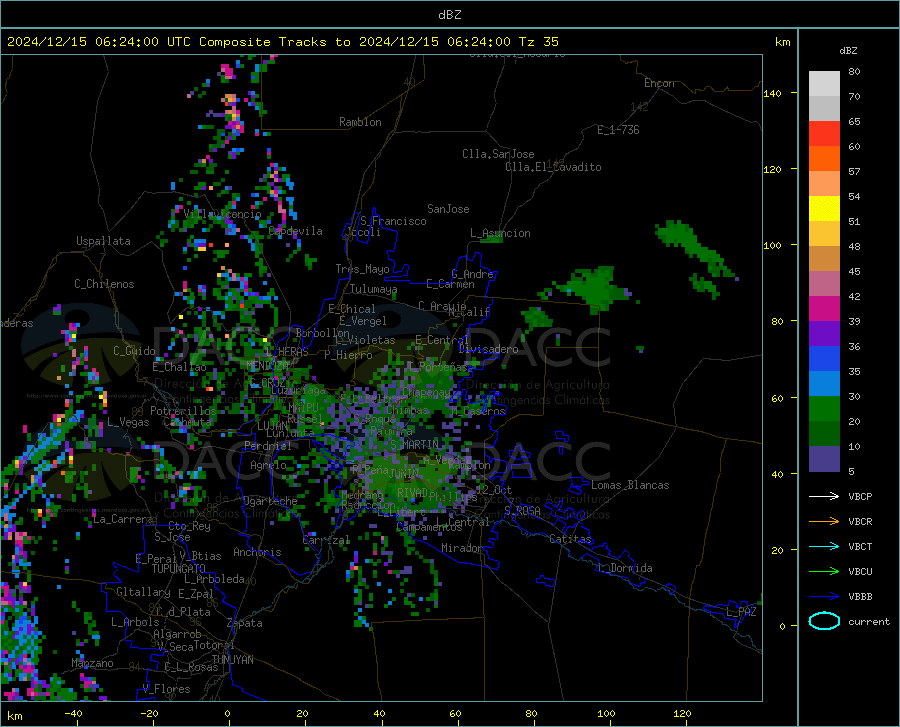This screenshot has height=727, width=900.
Task: Click the VBCP legend label
Action: tap(860, 496)
